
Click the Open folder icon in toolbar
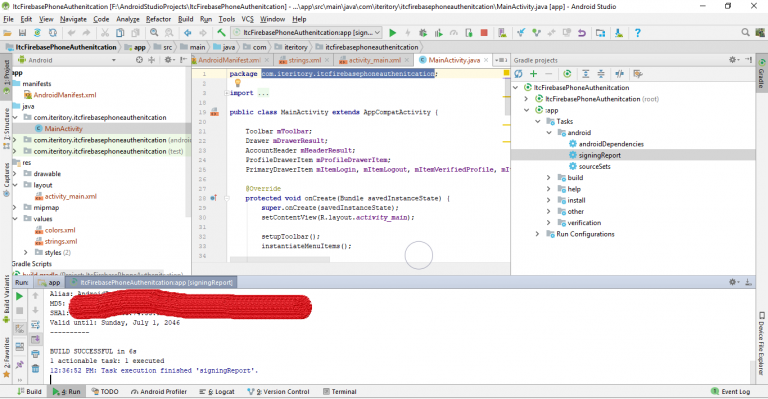point(7,33)
